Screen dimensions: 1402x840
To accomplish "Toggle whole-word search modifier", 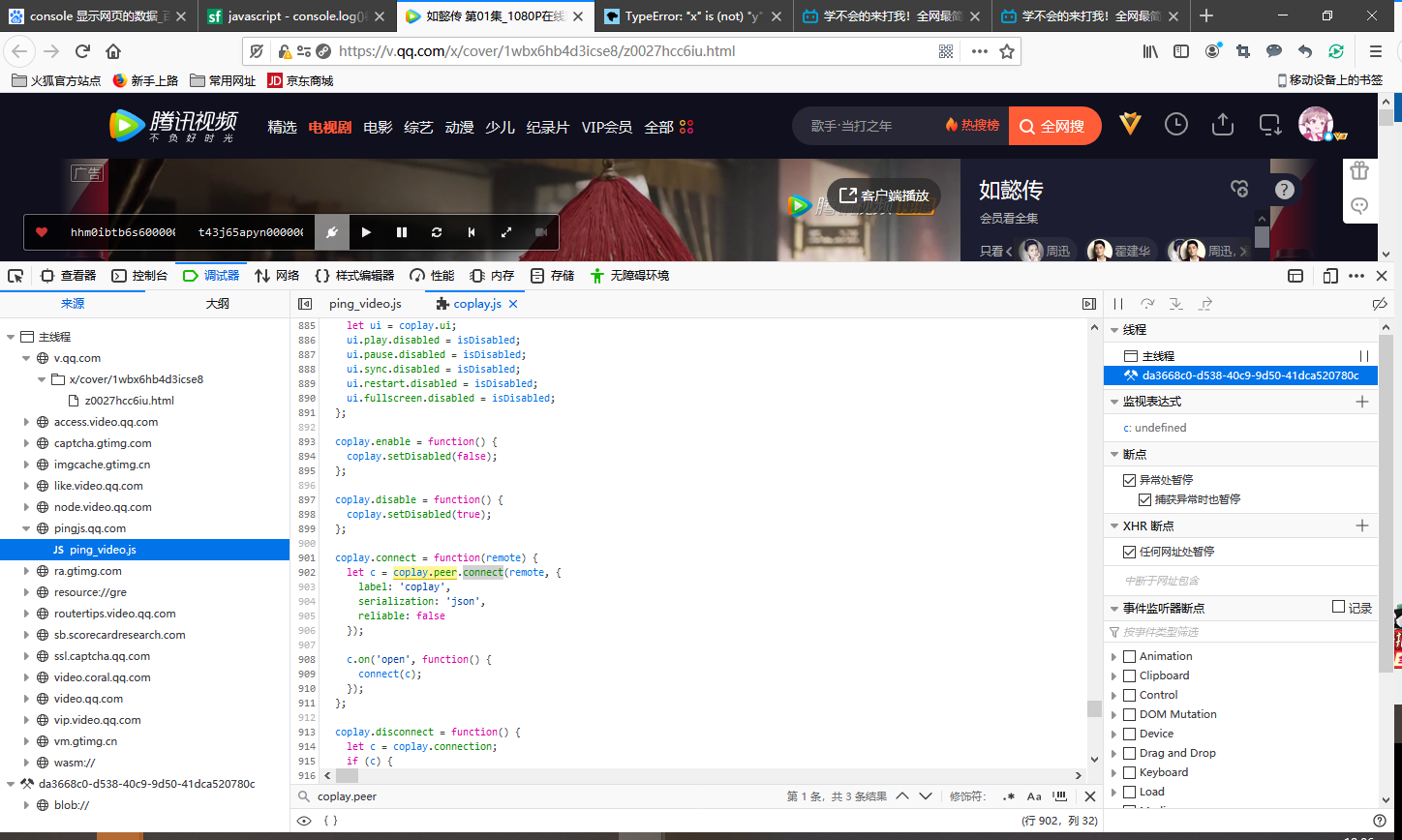I will pyautogui.click(x=1060, y=796).
